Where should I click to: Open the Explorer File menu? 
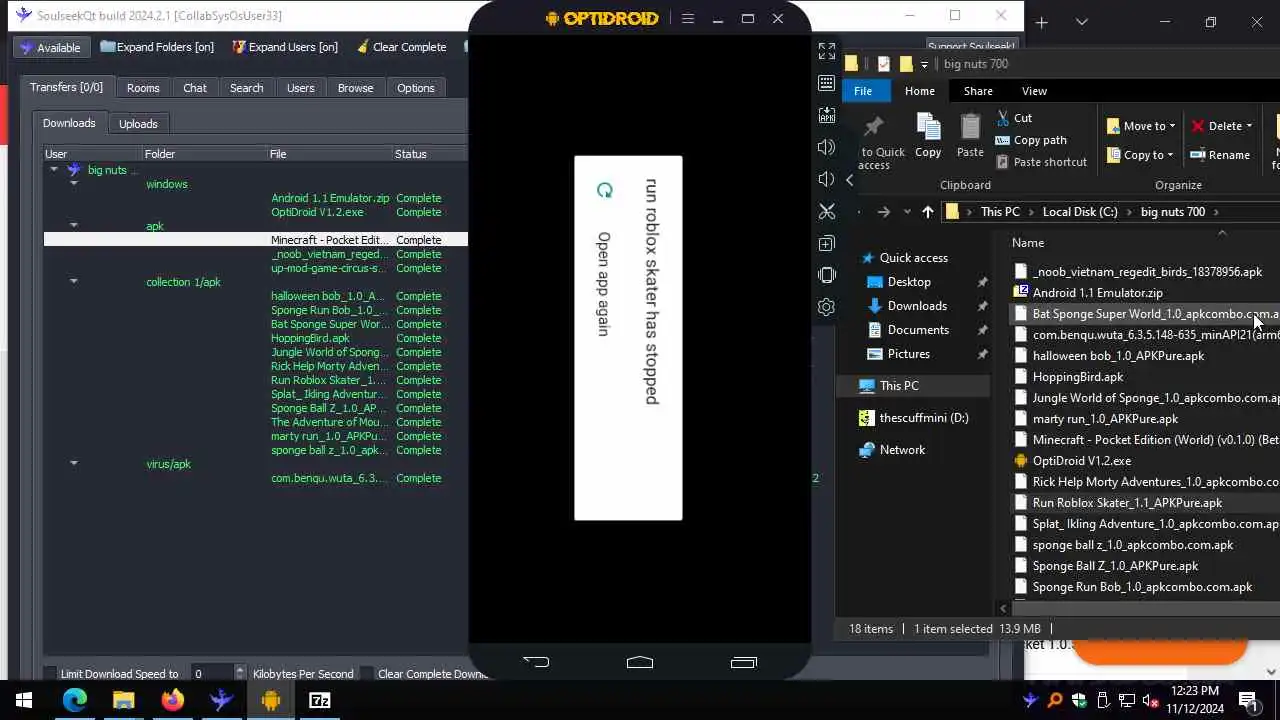click(x=863, y=91)
